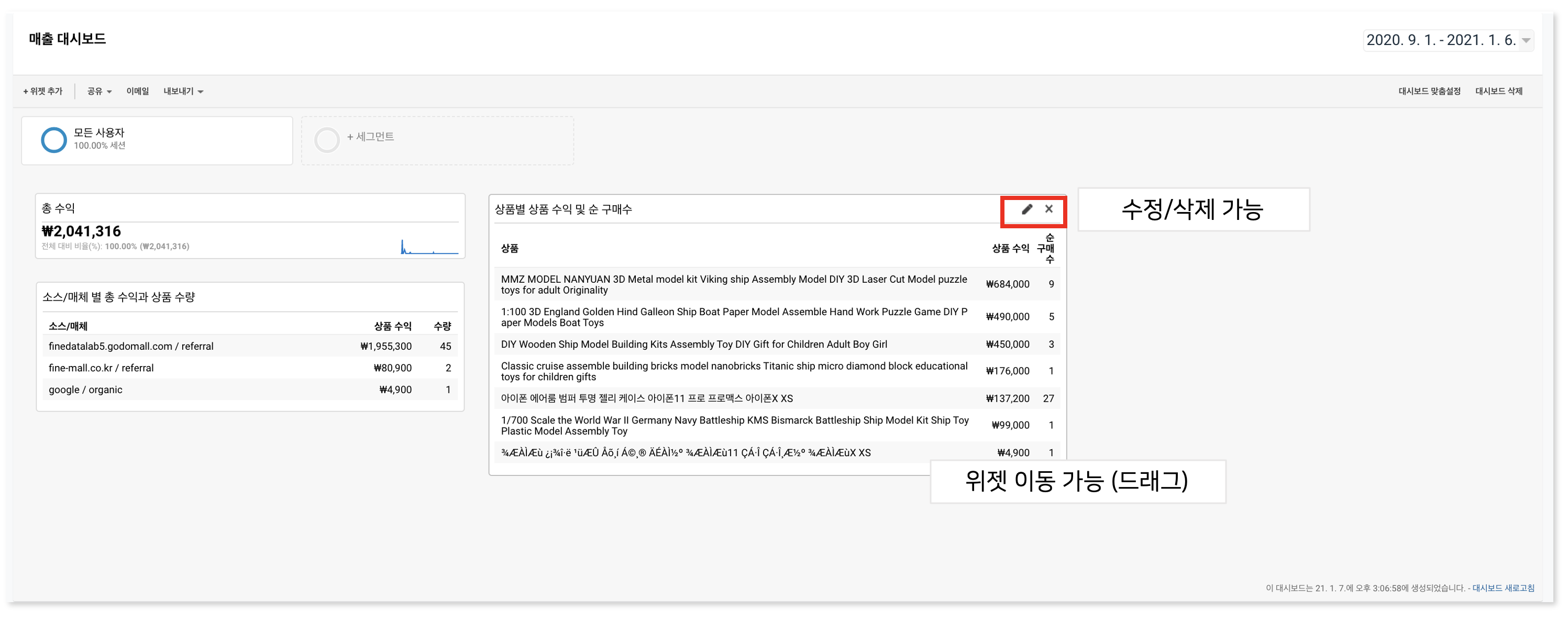Click the 소스/매체 column header
The height and width of the screenshot is (621, 1568).
68,326
